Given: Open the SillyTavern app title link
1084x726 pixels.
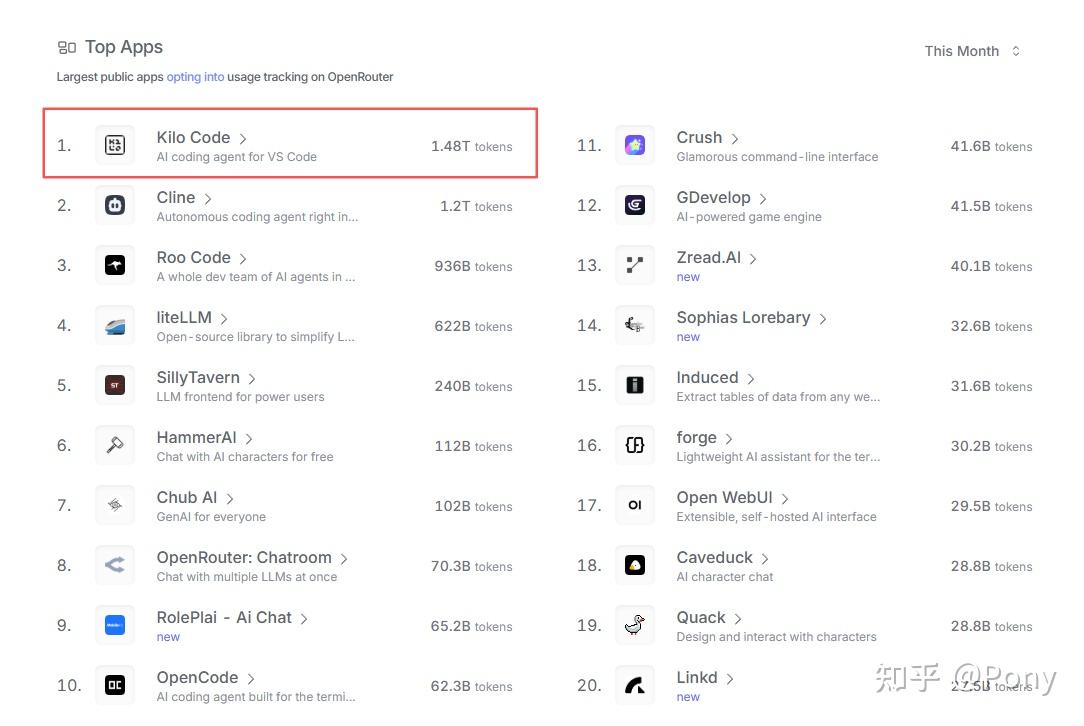Looking at the screenshot, I should (198, 378).
